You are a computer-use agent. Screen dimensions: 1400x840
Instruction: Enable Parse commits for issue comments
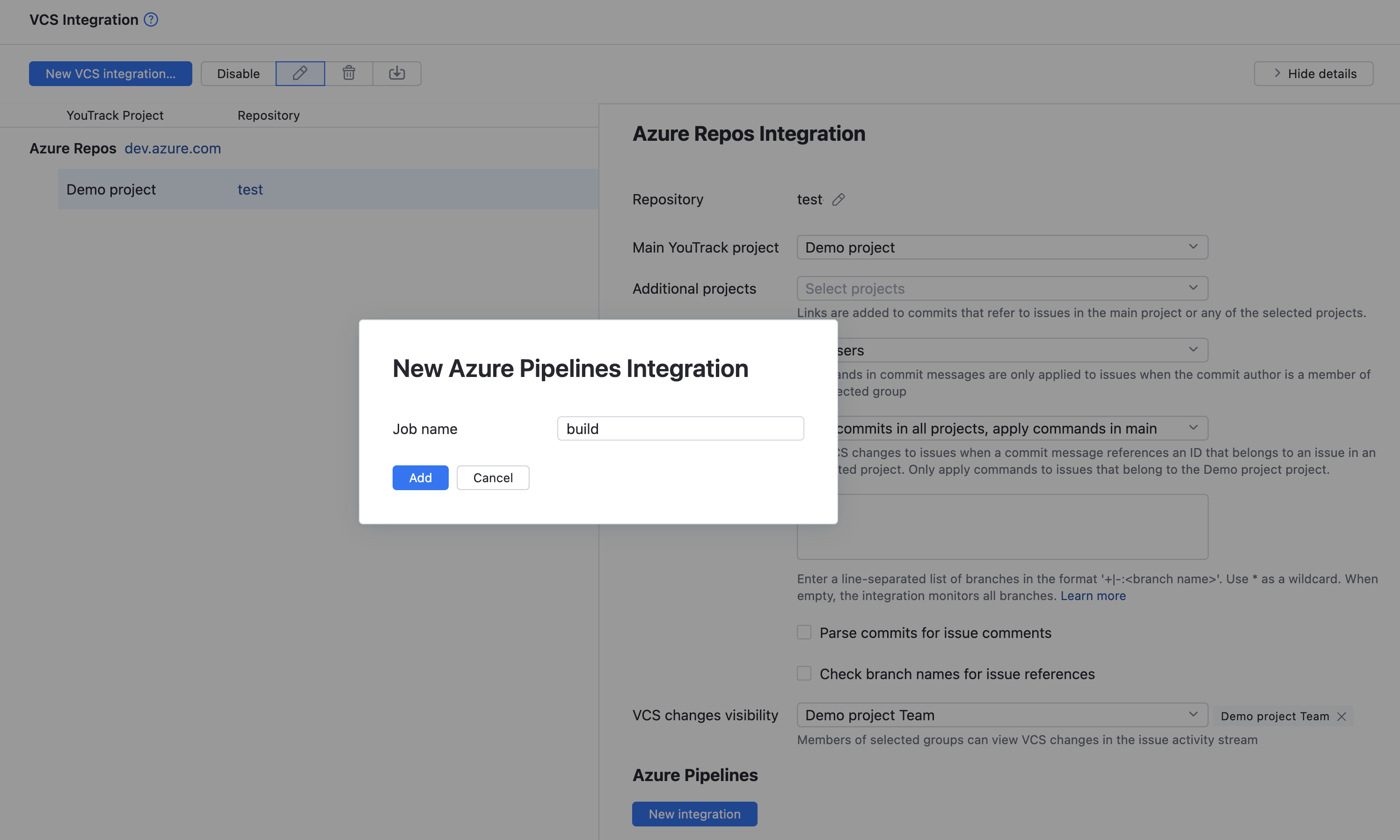804,632
